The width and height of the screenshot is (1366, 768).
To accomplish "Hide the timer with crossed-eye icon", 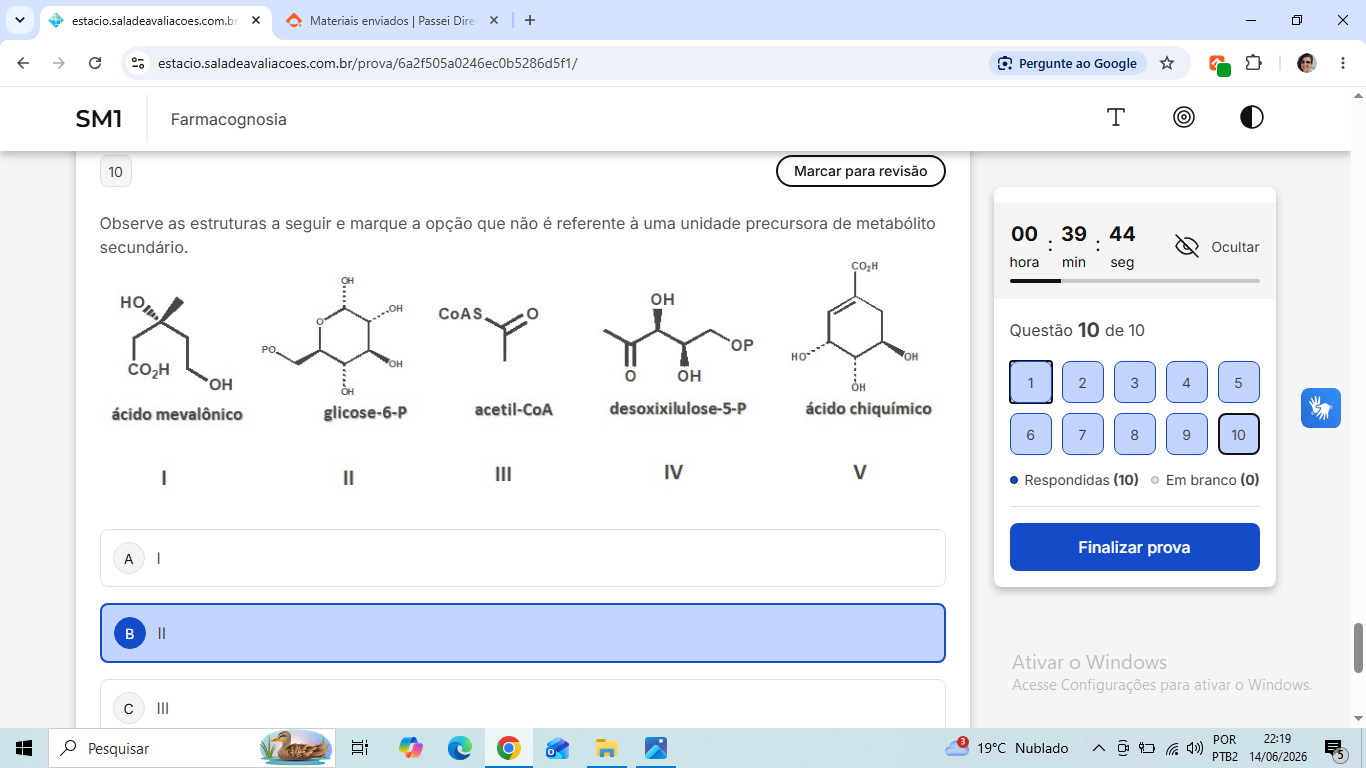I will tap(1187, 247).
